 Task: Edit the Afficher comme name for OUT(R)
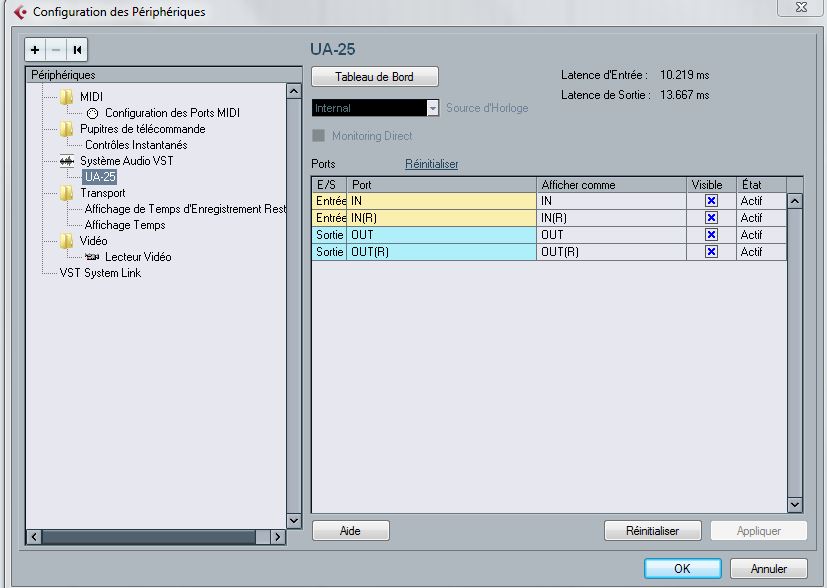click(611, 252)
